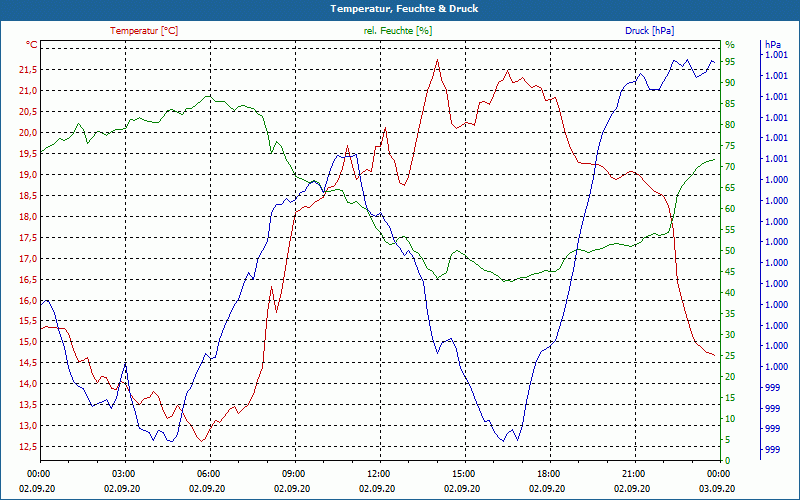Click the '15,5' temperature axis tick

[28, 321]
